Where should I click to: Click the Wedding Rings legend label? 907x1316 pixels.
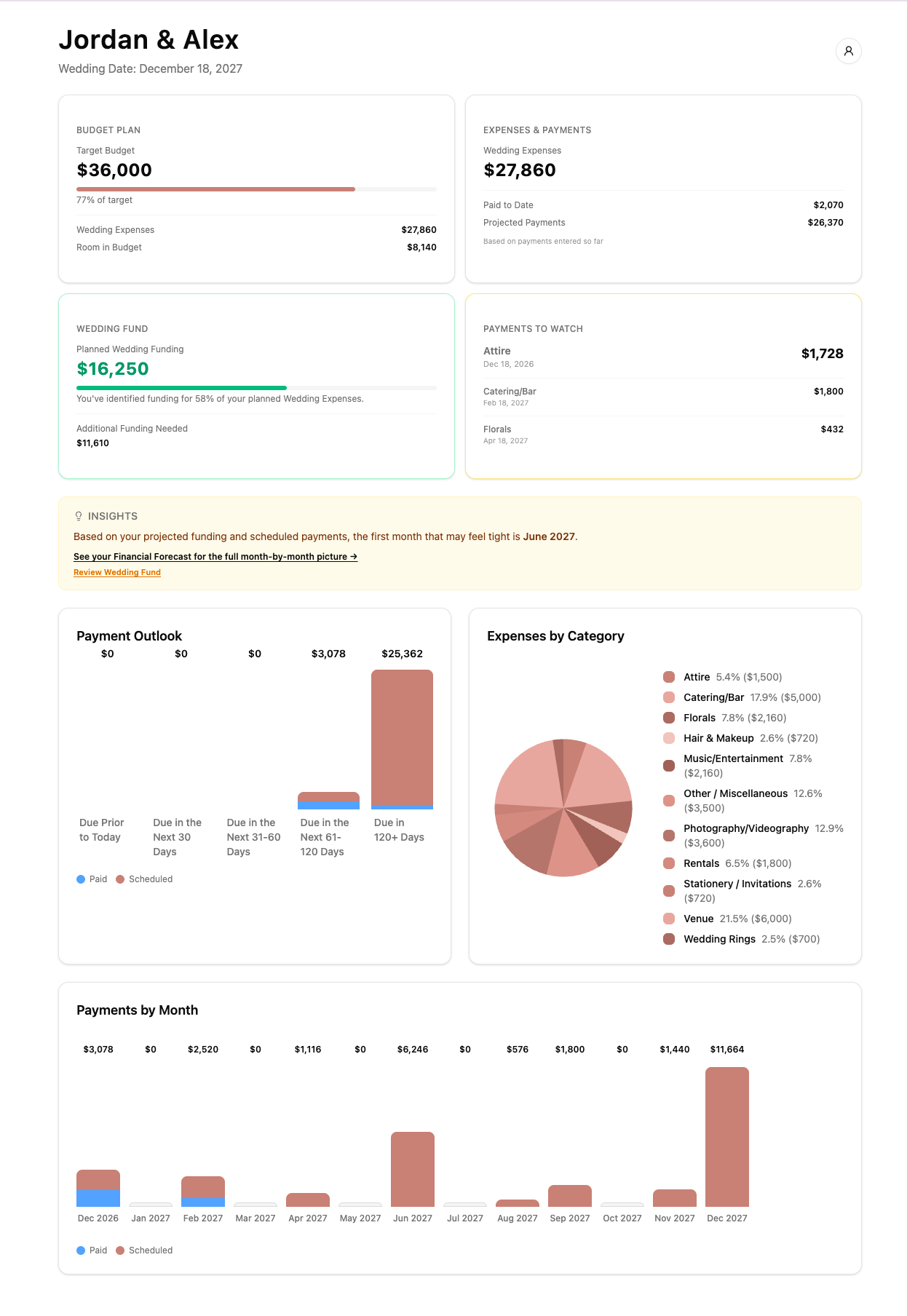coord(719,939)
